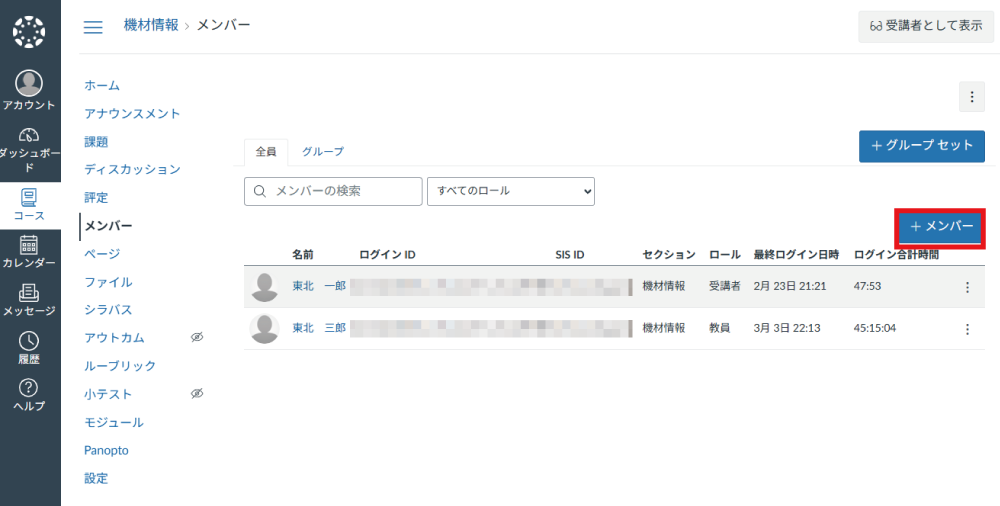
Task: Open the メッセージ inbox icon
Action: coord(29,293)
